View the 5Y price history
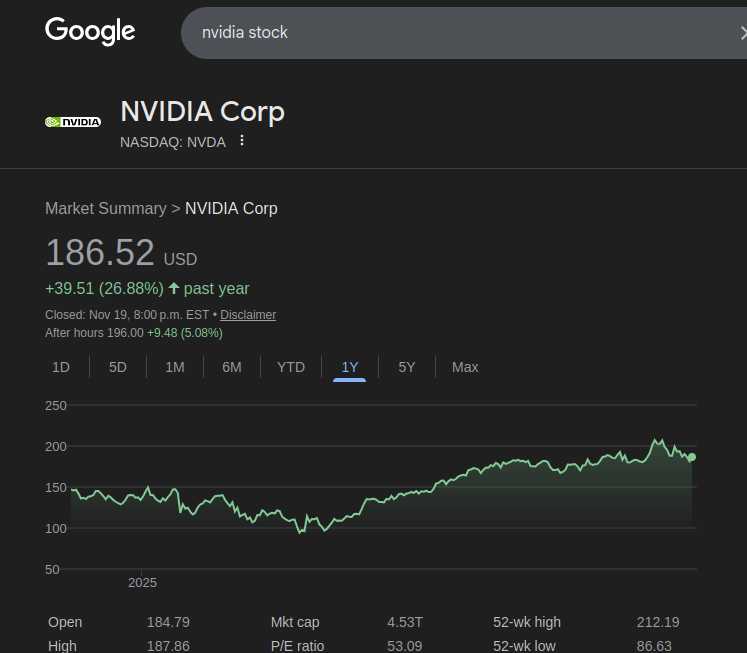 click(407, 367)
